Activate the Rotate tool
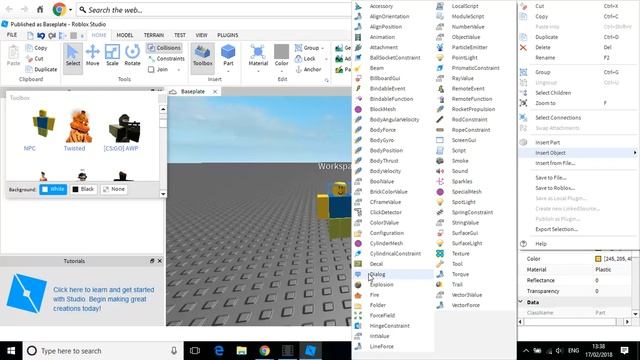 [x=132, y=56]
